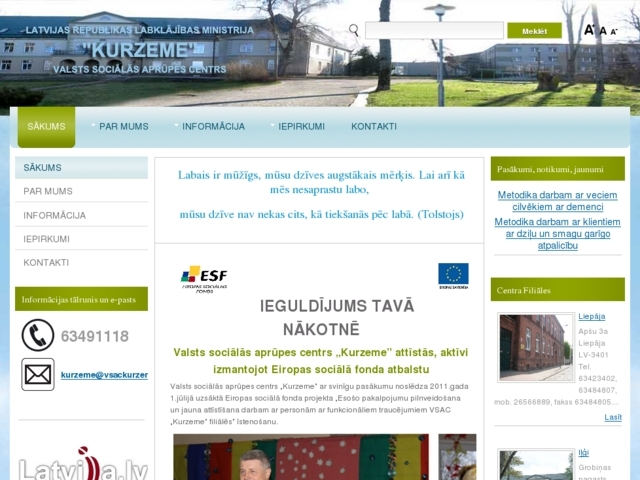
Task: Expand the INFORMĀCIJA dropdown arrow
Action: (176, 125)
